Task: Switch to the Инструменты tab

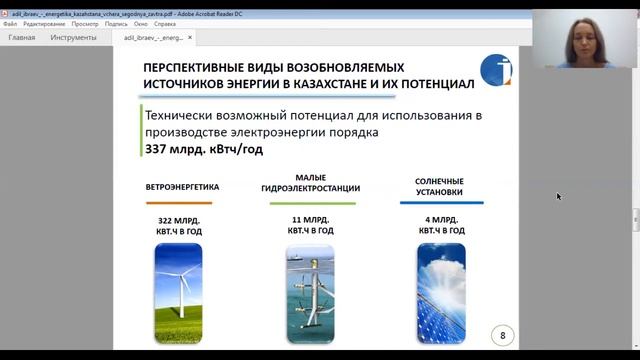Action: (x=73, y=38)
